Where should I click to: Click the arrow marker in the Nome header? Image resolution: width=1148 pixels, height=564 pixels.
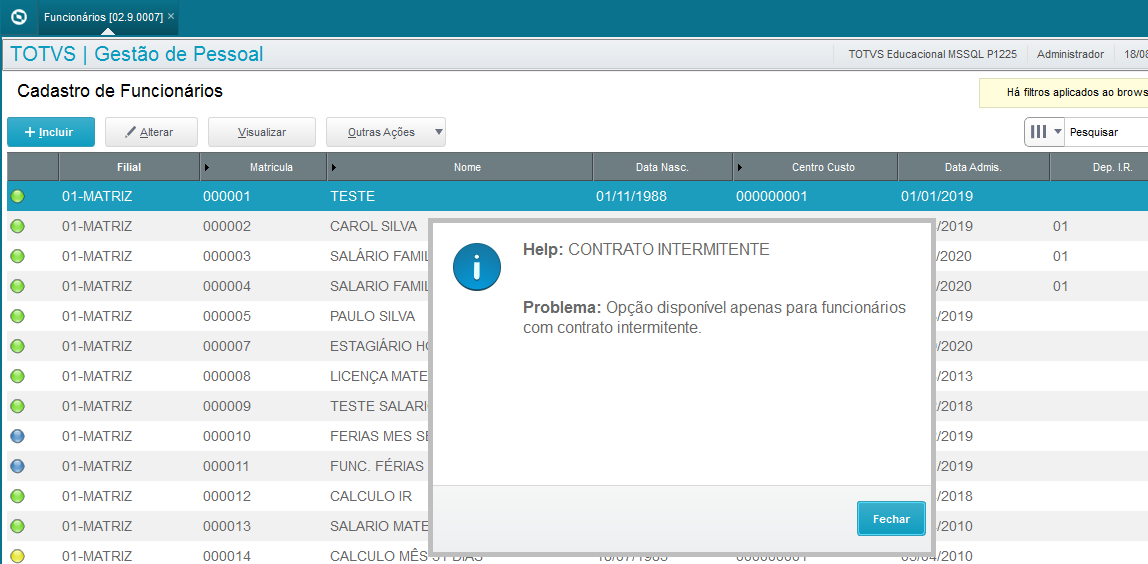point(334,168)
